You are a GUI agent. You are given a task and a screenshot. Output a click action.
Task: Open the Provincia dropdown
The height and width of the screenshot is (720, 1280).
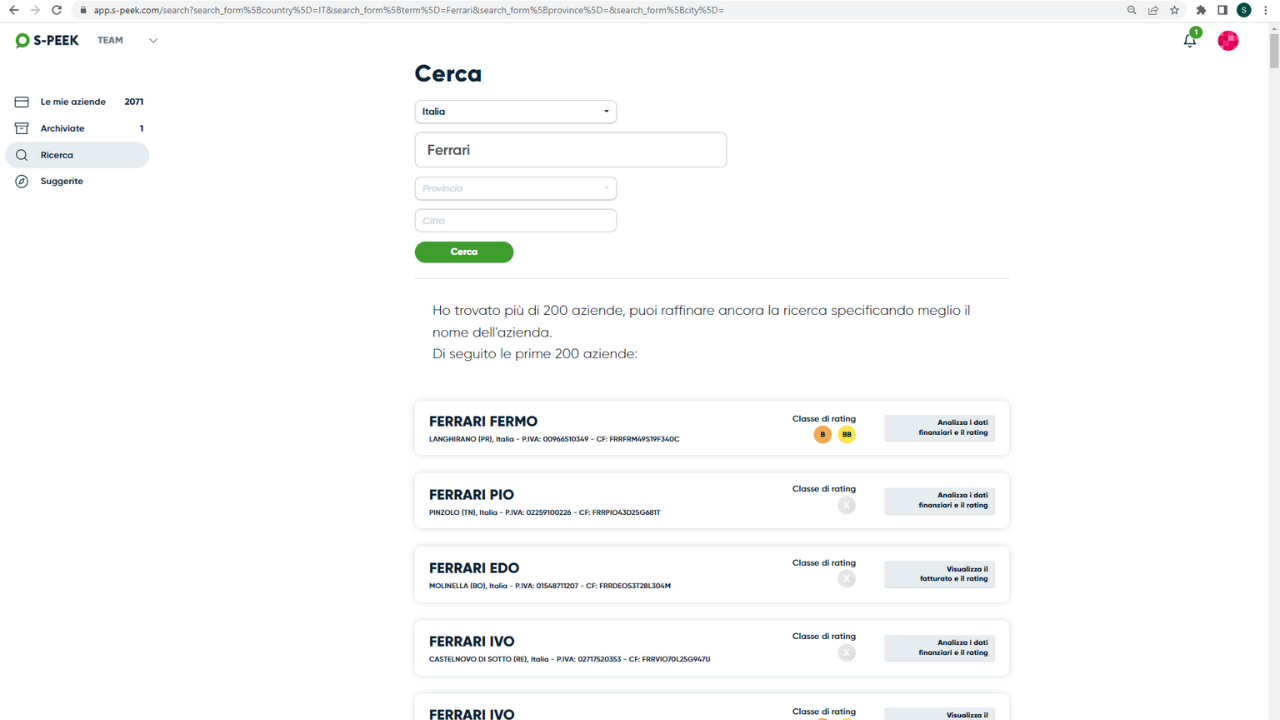point(516,188)
